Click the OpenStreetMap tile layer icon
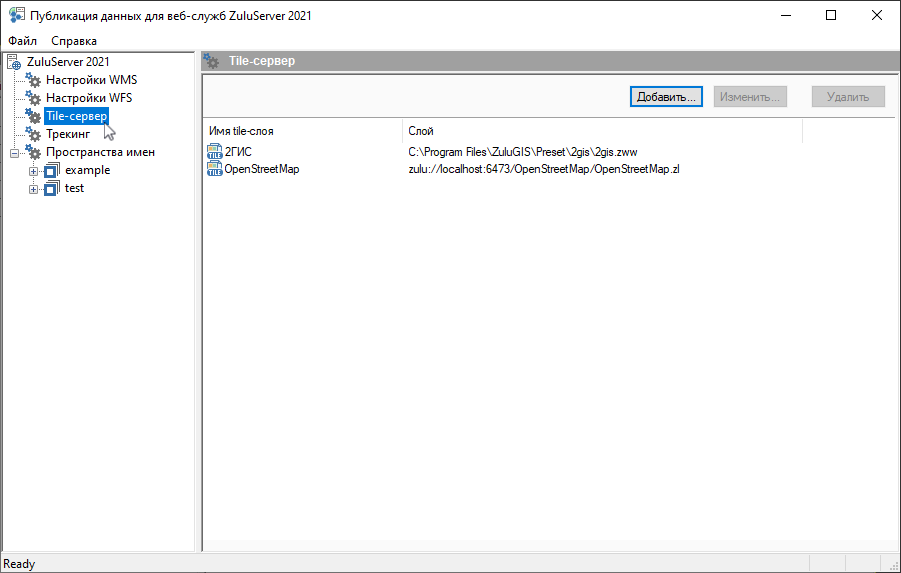Image resolution: width=901 pixels, height=573 pixels. coord(215,169)
